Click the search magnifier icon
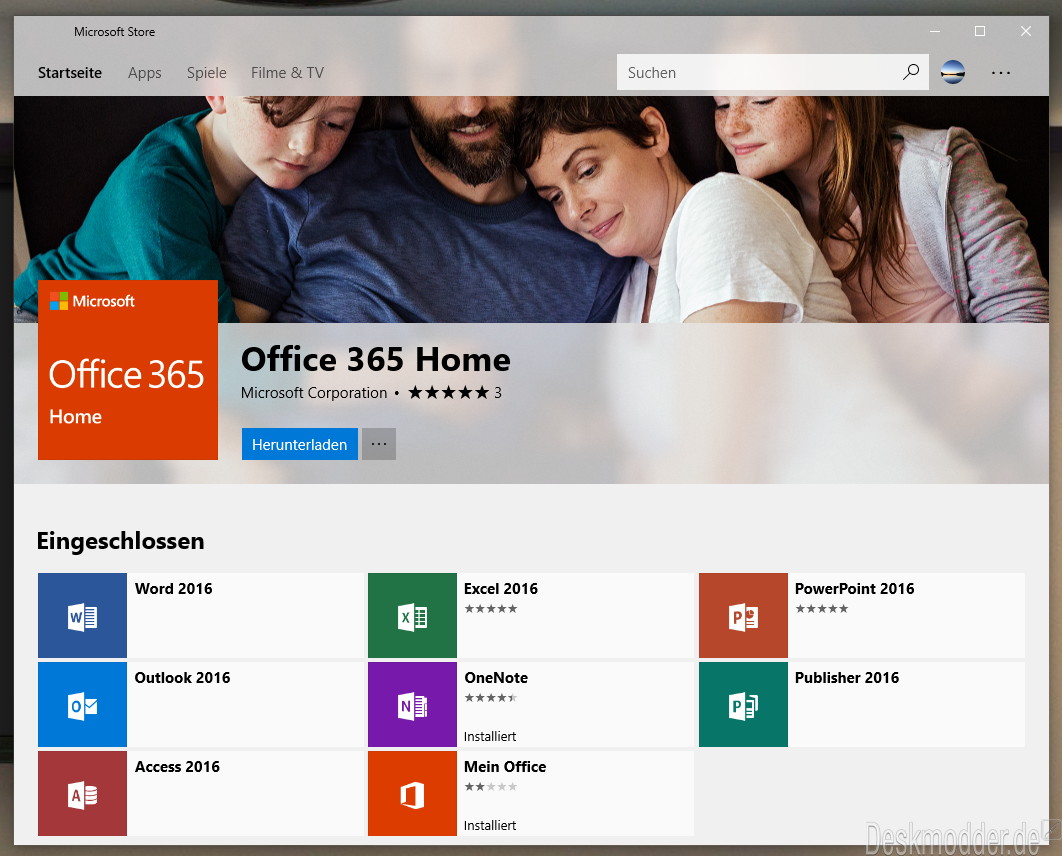The width and height of the screenshot is (1062, 856). tap(911, 72)
